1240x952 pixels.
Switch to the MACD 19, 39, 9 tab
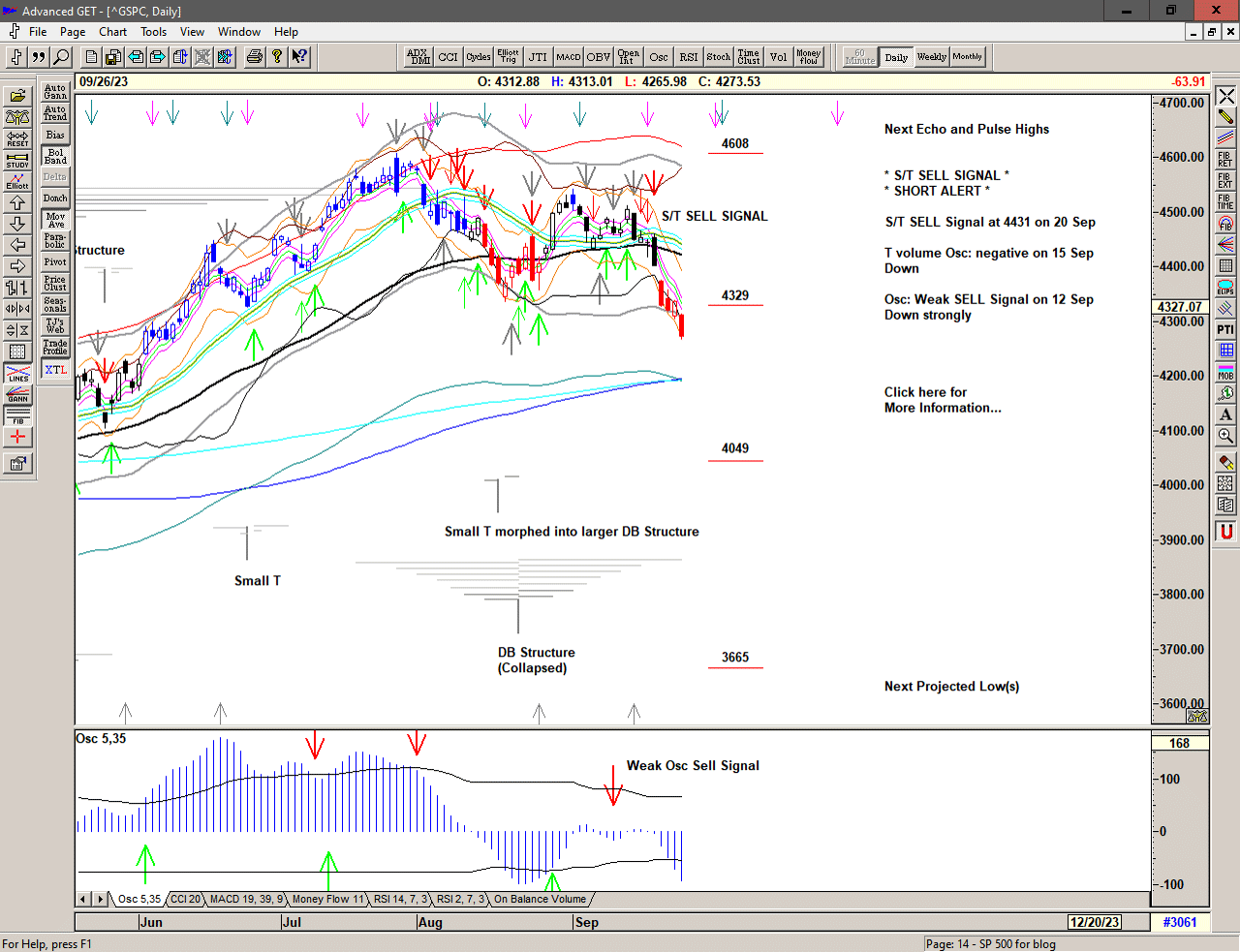click(x=246, y=900)
